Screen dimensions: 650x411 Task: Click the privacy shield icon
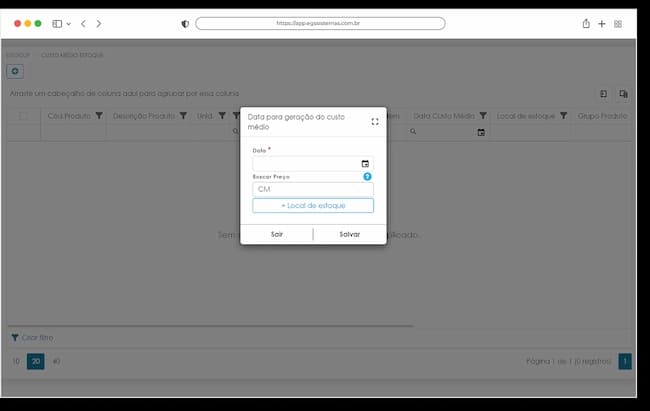click(x=185, y=24)
